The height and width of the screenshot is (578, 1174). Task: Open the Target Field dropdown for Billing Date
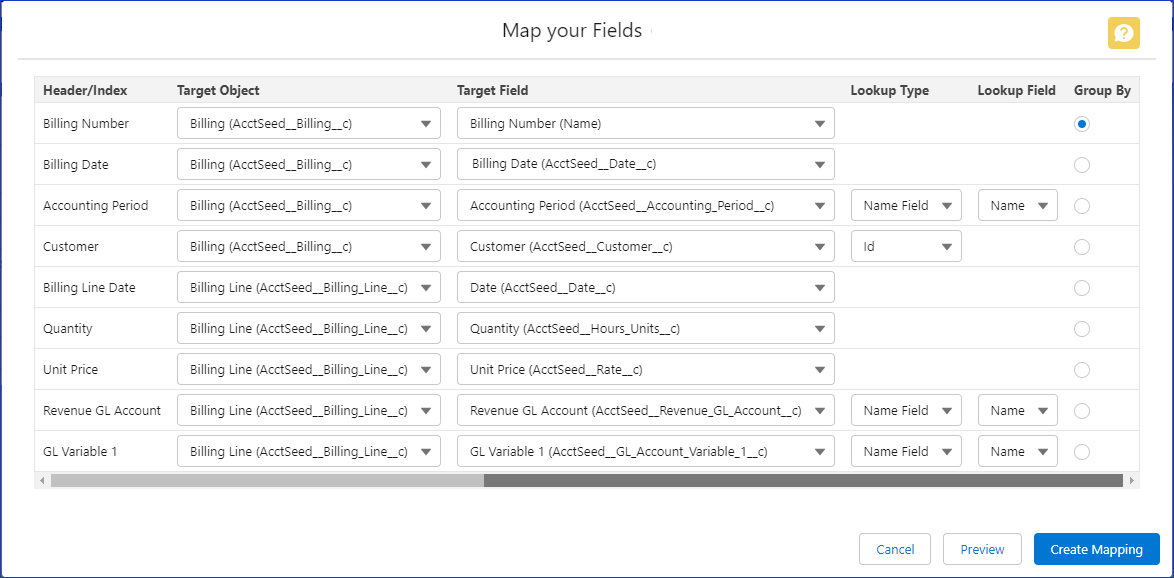click(x=645, y=164)
